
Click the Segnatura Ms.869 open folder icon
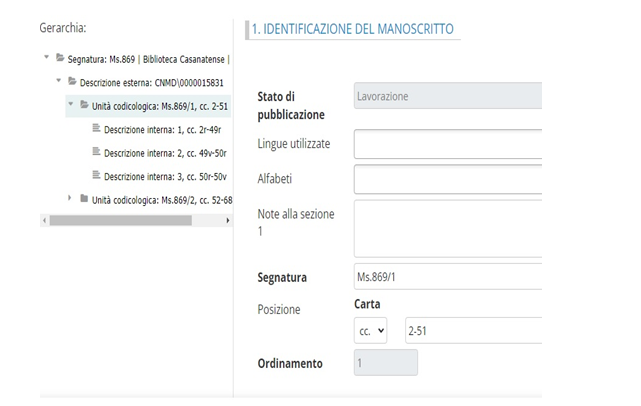tap(60, 59)
